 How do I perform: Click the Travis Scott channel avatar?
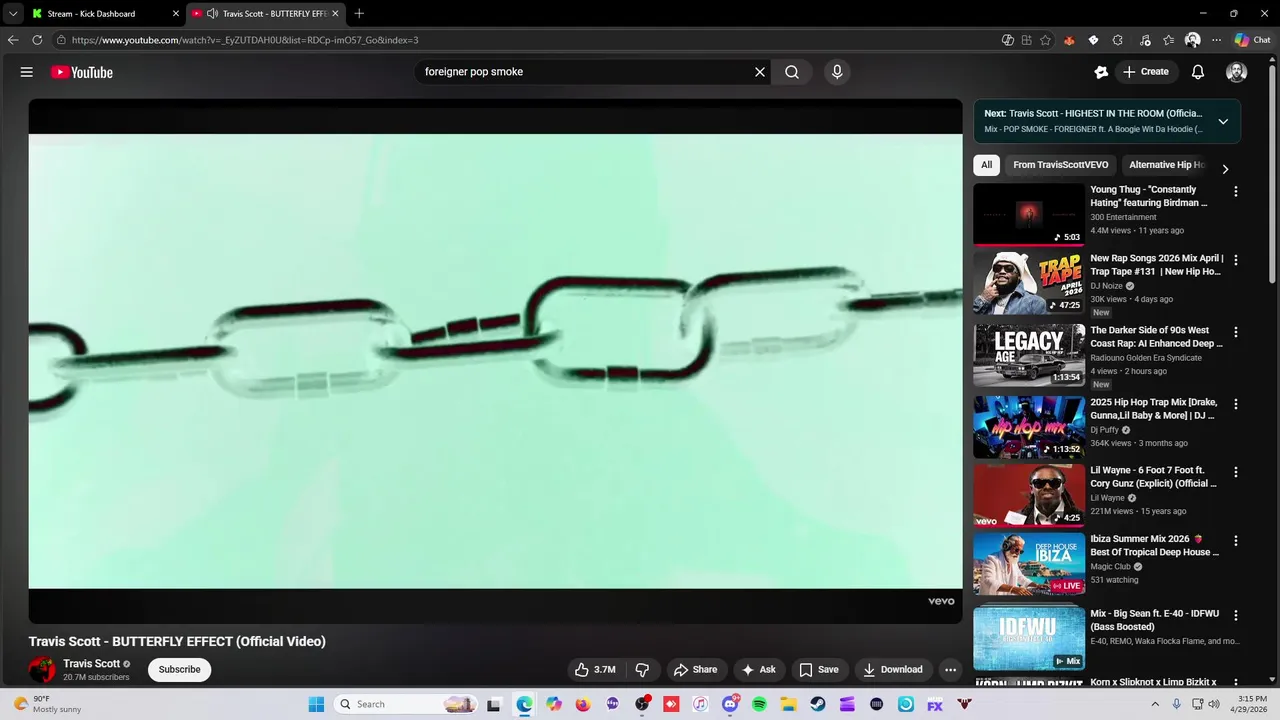pos(42,670)
